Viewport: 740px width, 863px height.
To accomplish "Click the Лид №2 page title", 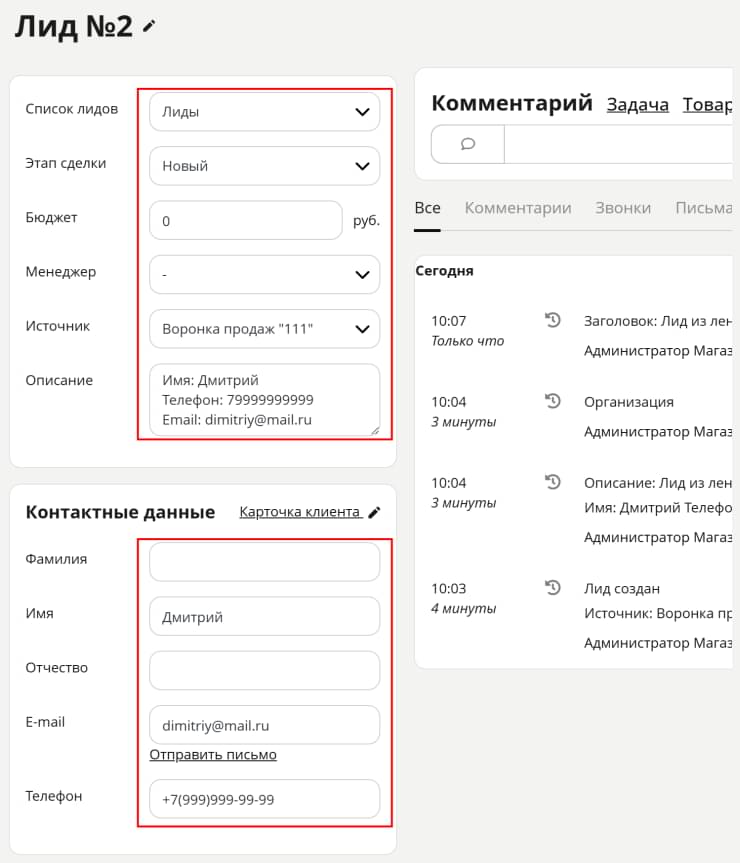I will [74, 26].
